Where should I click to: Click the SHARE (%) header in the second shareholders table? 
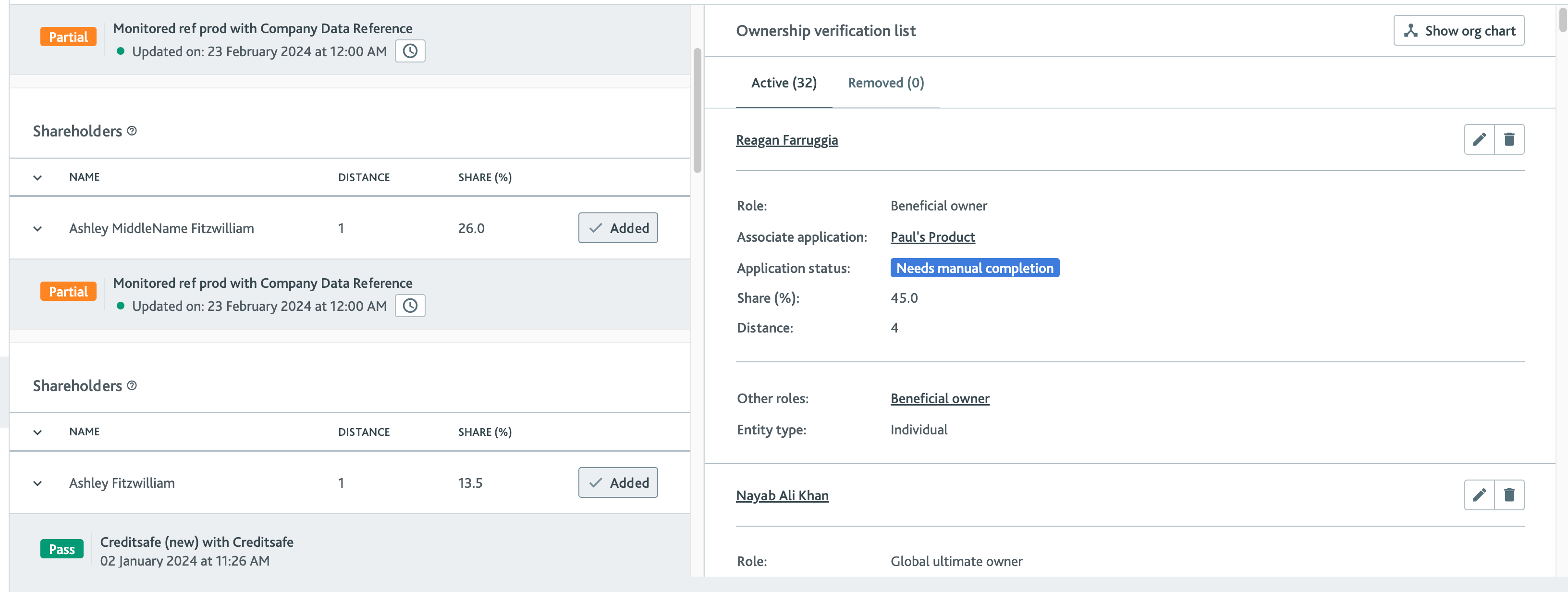point(485,432)
